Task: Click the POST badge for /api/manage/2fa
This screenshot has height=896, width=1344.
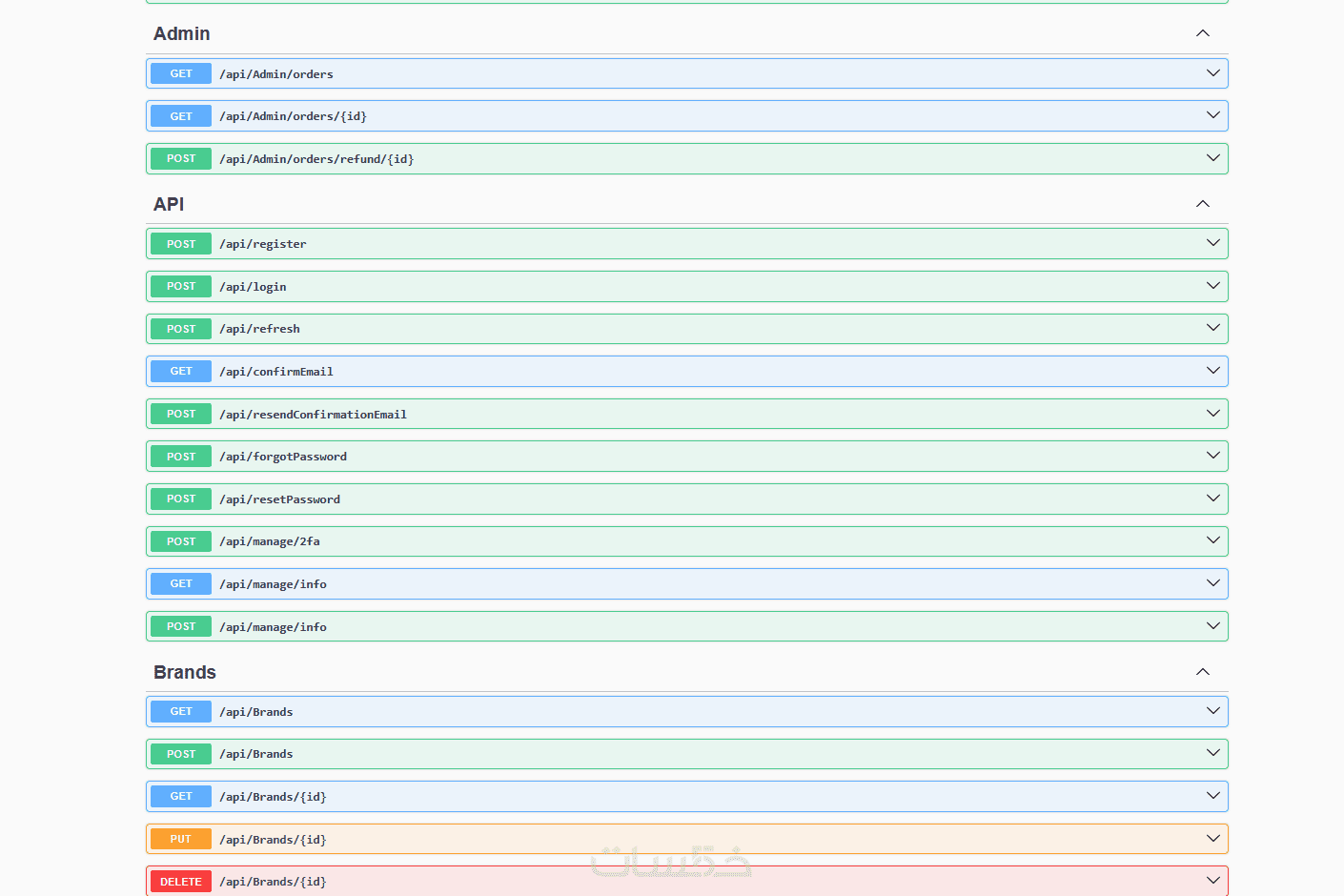Action: [181, 541]
